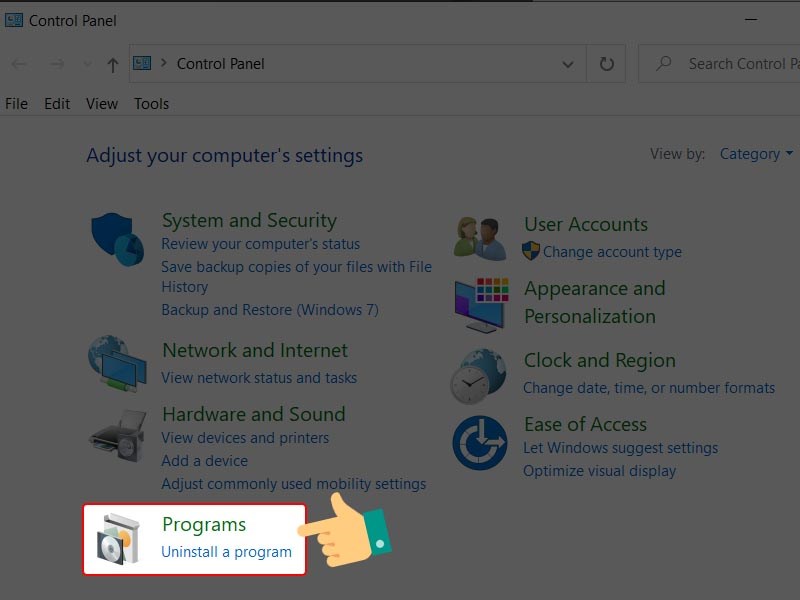Open the Ease of Access icon

tap(480, 442)
